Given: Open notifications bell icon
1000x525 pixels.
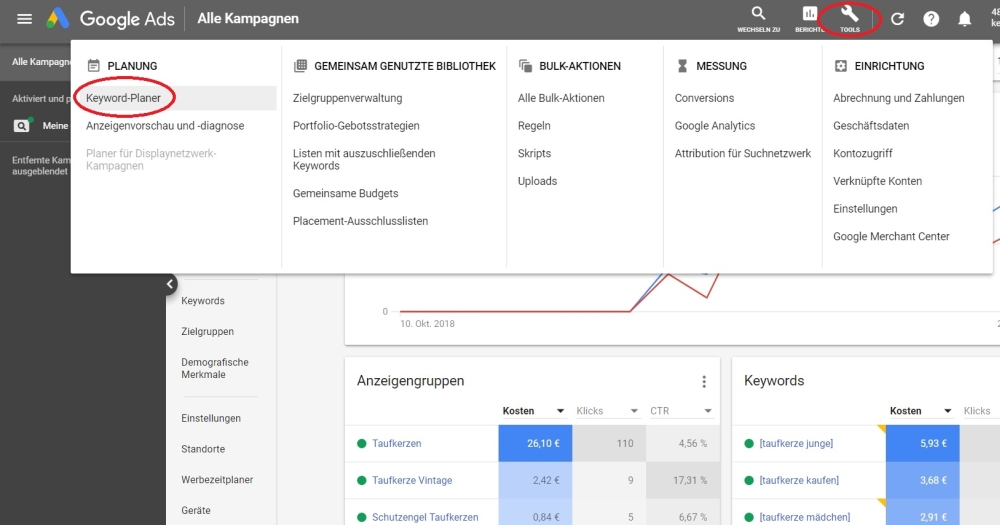Looking at the screenshot, I should click(x=965, y=19).
